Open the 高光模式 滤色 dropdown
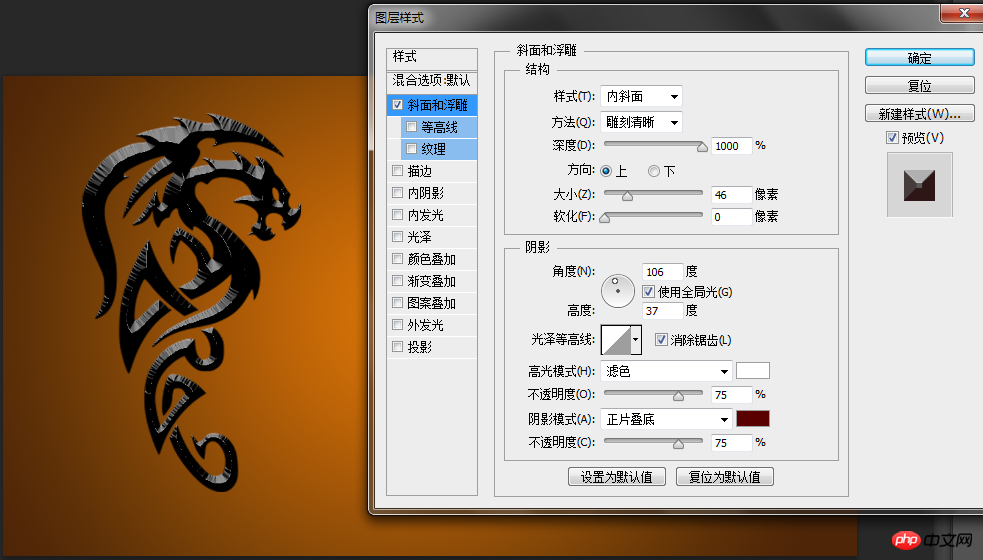Screen dimensions: 983x560 tap(666, 371)
